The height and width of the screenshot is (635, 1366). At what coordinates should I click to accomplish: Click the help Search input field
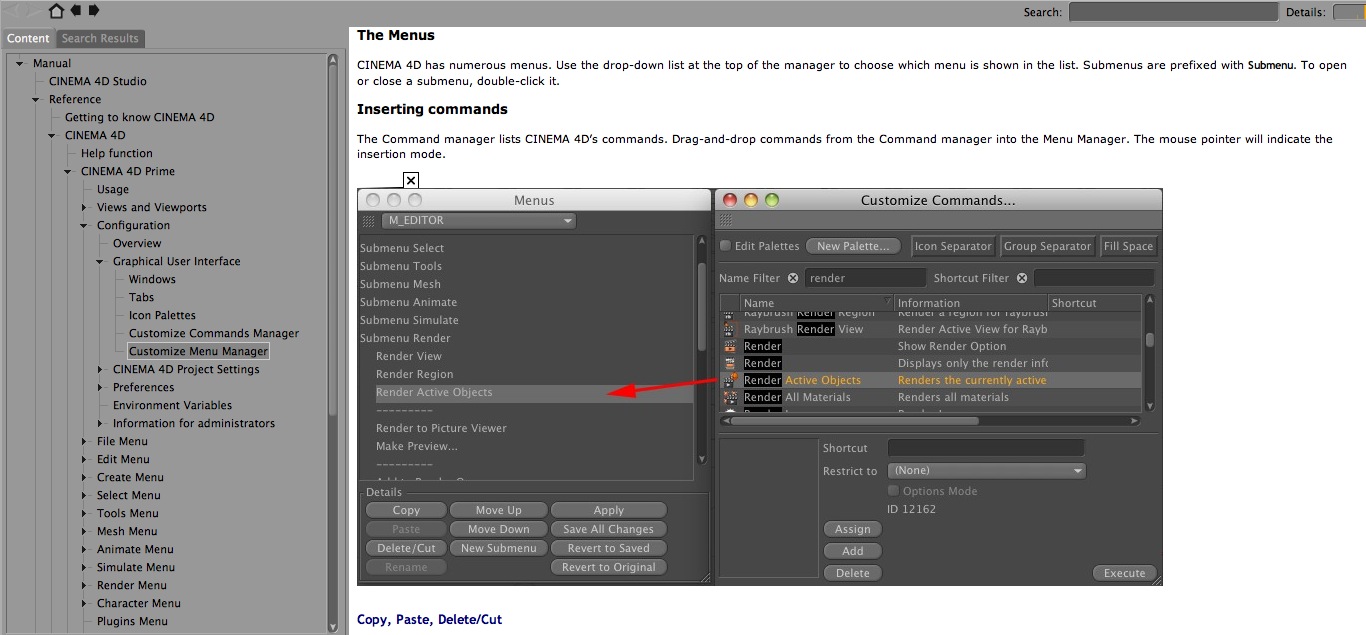coord(1173,12)
